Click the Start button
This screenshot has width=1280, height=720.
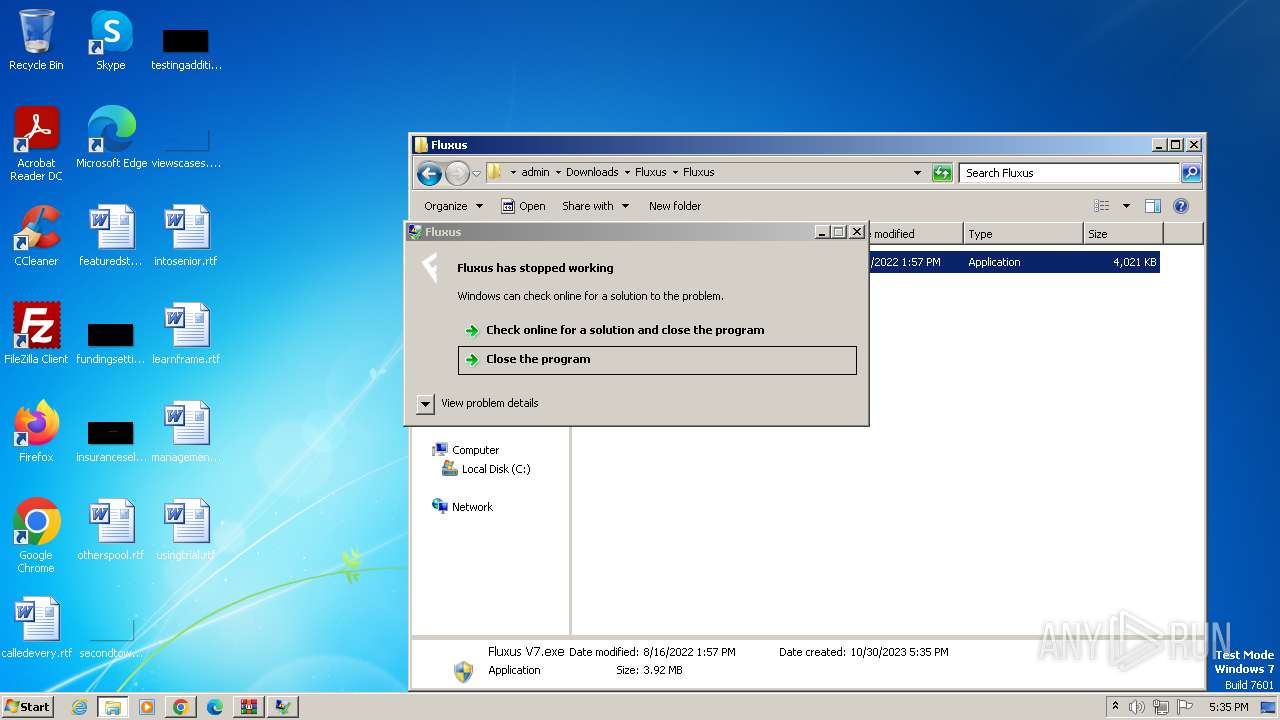[28, 707]
